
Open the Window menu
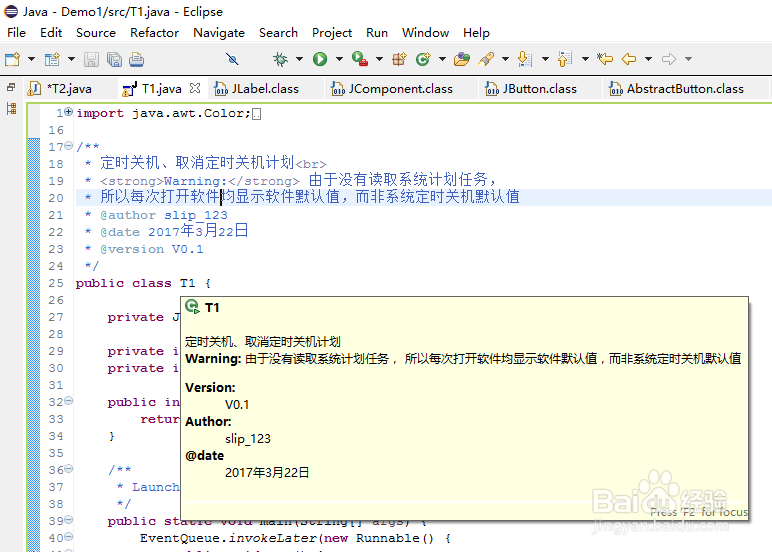425,32
